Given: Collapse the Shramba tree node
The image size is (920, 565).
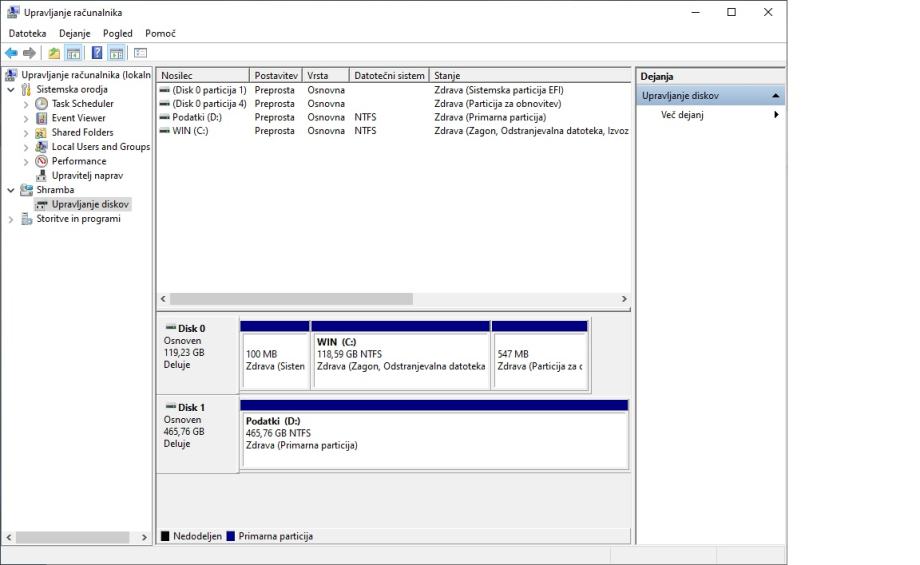Looking at the screenshot, I should (x=11, y=190).
